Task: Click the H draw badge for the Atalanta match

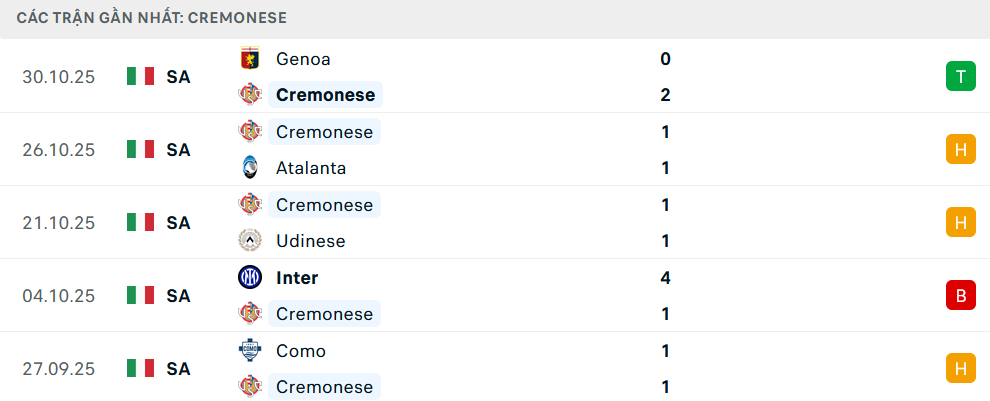Action: [960, 150]
